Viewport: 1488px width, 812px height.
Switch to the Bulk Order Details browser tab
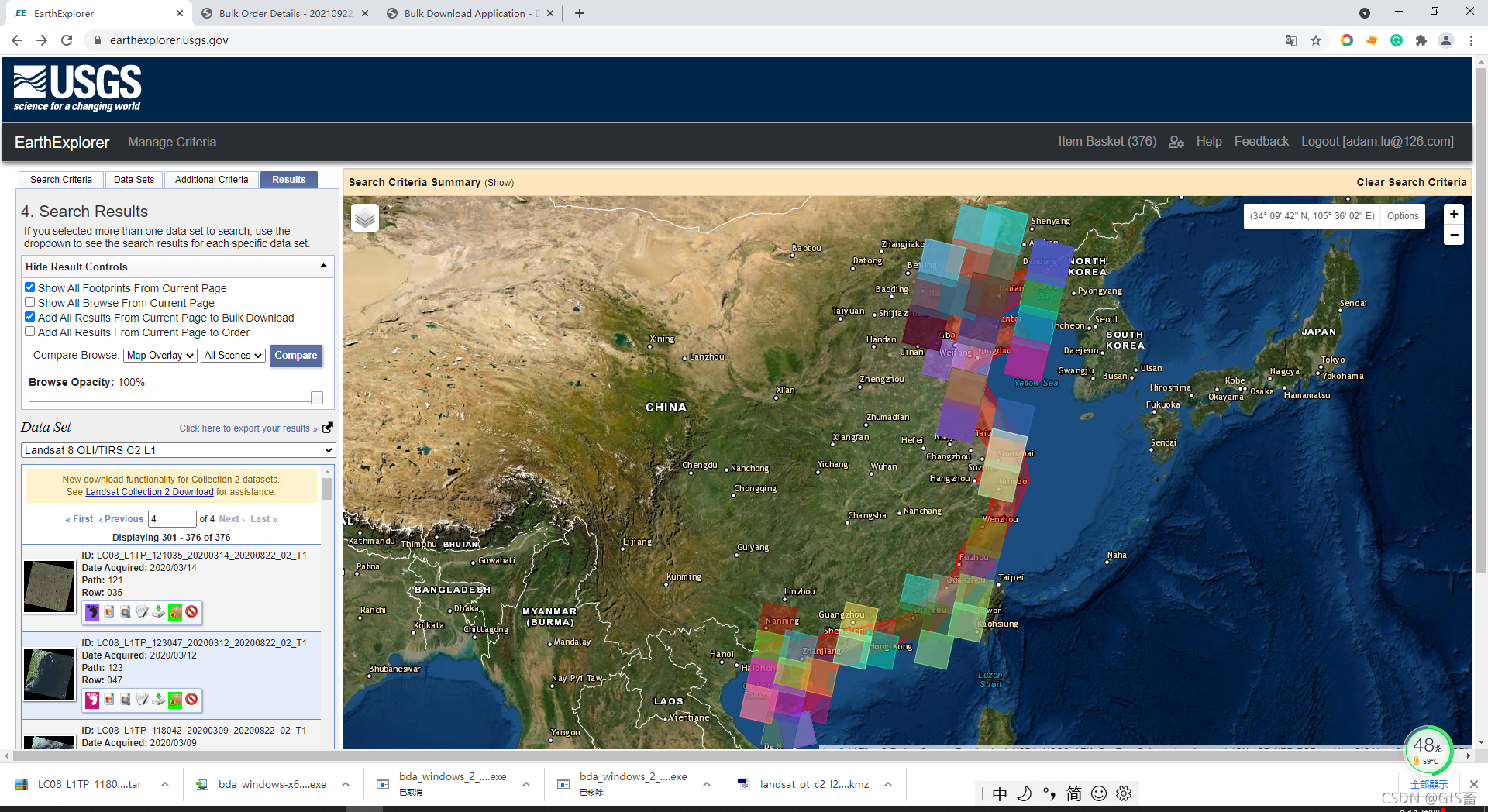[x=285, y=13]
